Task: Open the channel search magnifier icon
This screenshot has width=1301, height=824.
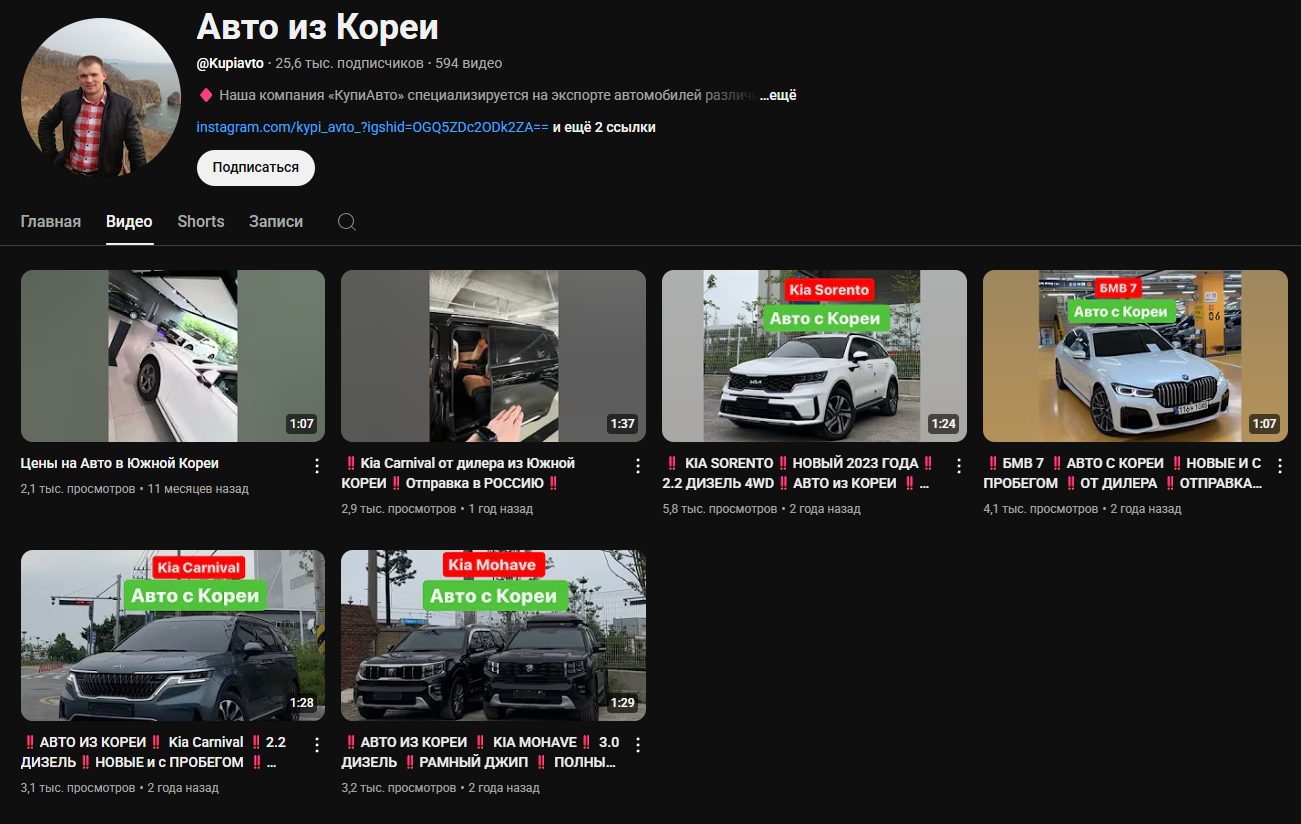Action: click(x=347, y=222)
